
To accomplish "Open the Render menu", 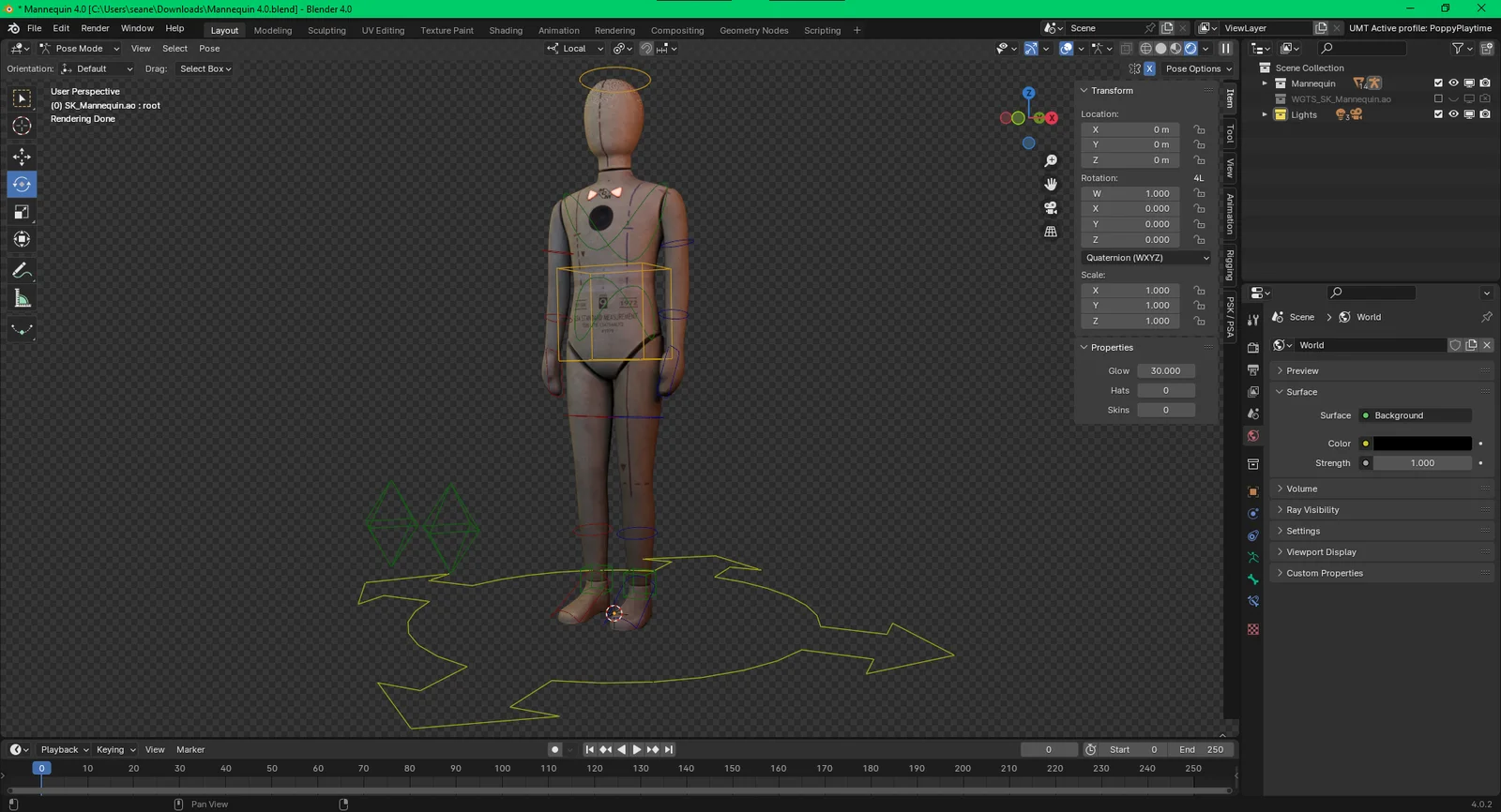I will click(x=95, y=28).
